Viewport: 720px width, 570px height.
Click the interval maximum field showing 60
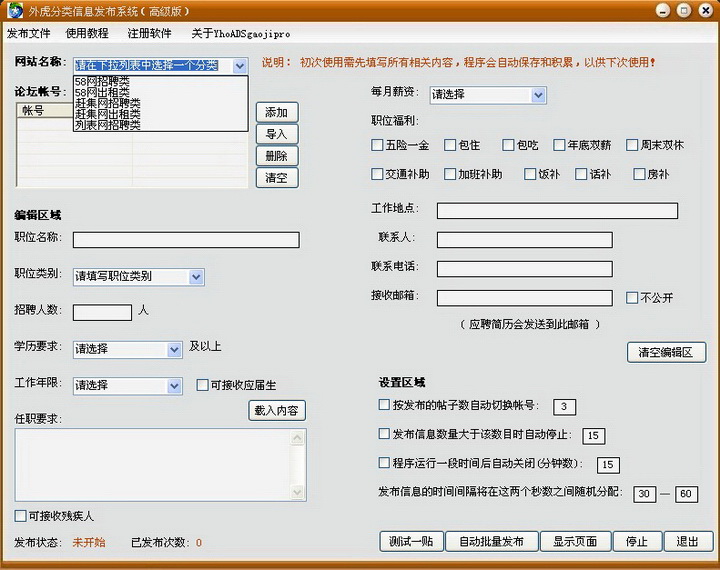coord(686,494)
